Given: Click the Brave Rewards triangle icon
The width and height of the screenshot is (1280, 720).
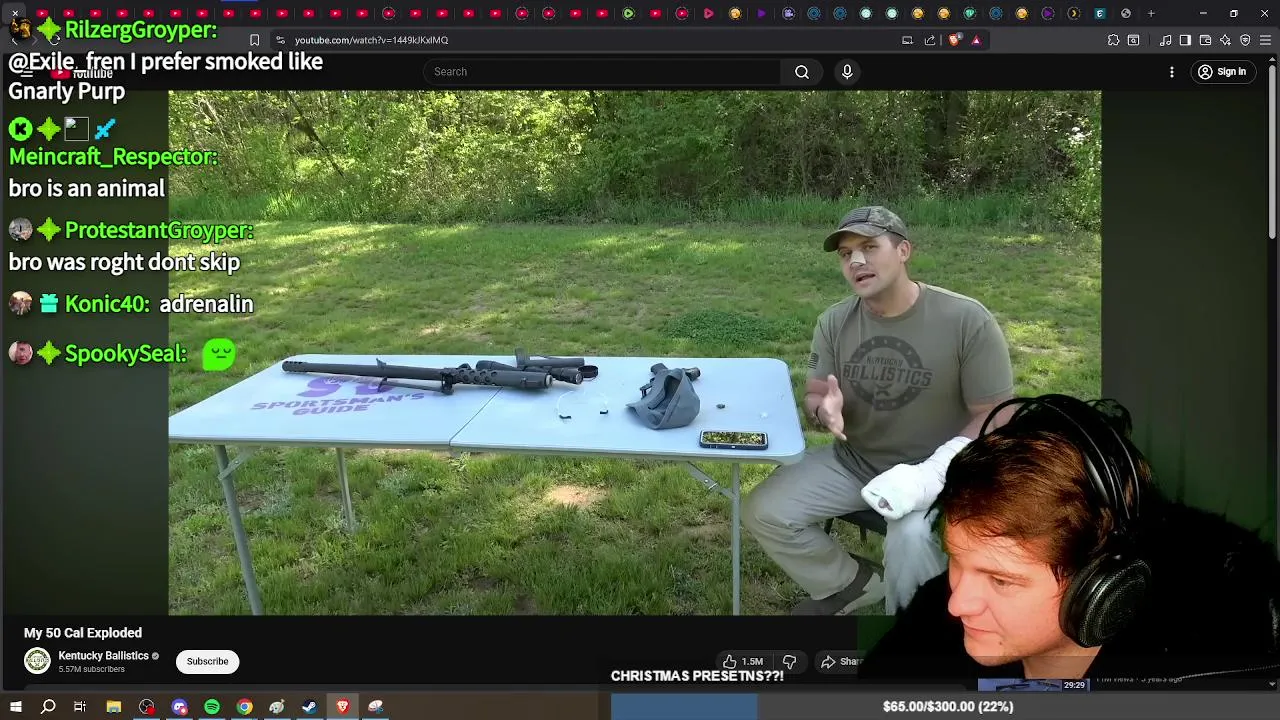Looking at the screenshot, I should click(976, 40).
